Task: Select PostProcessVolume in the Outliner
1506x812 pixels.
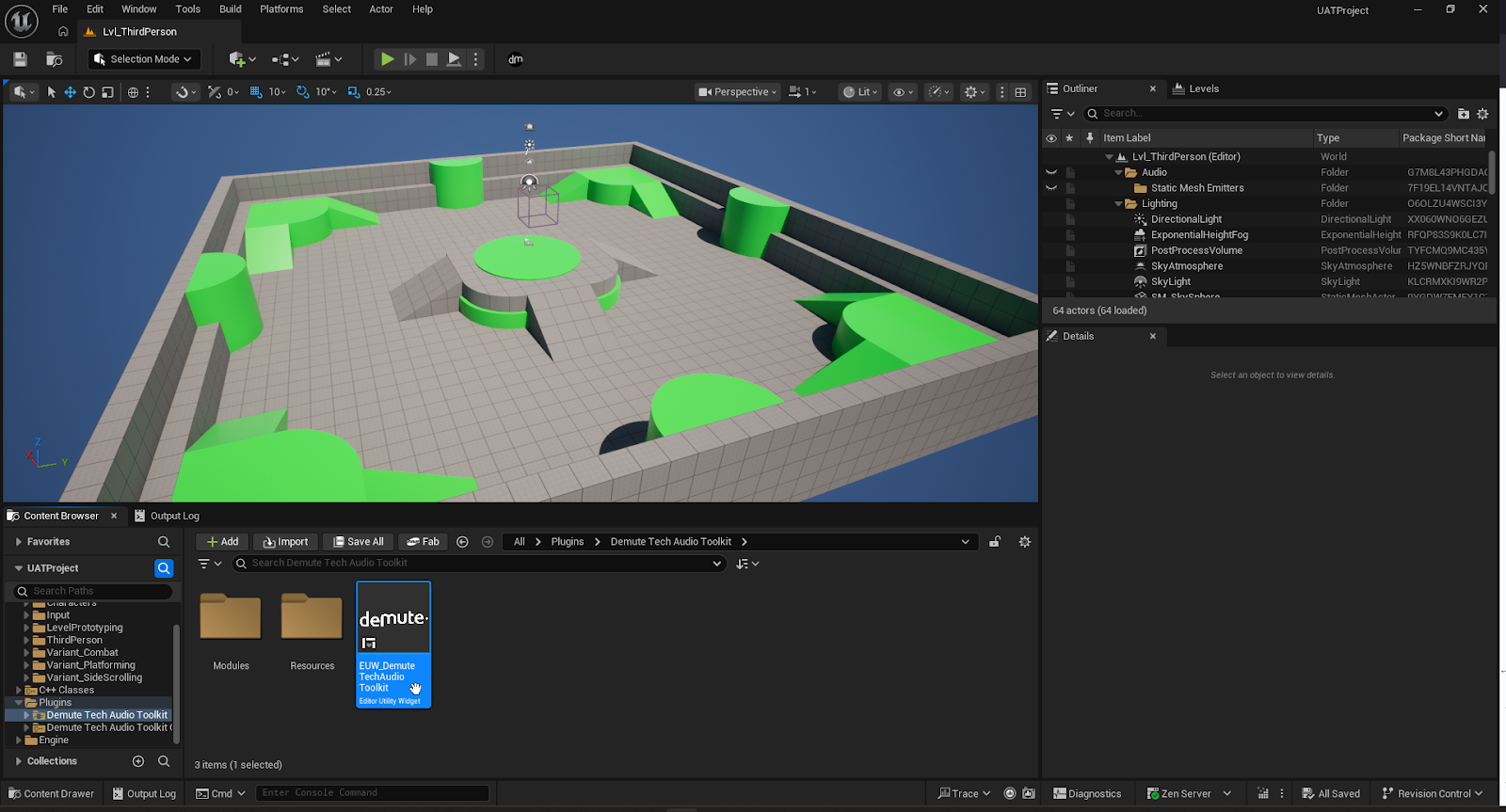Action: coord(1196,250)
